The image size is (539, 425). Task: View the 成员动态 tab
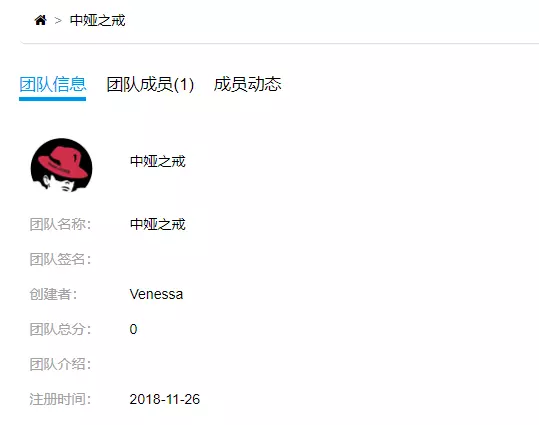[x=248, y=84]
